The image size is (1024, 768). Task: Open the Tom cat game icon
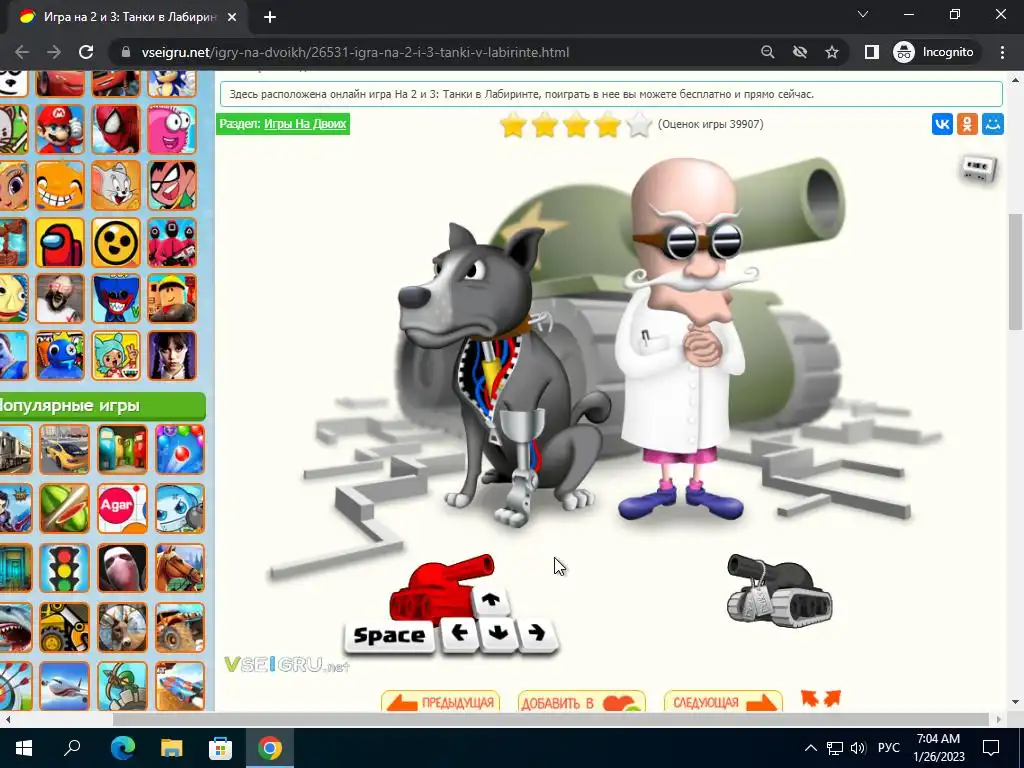click(x=116, y=185)
